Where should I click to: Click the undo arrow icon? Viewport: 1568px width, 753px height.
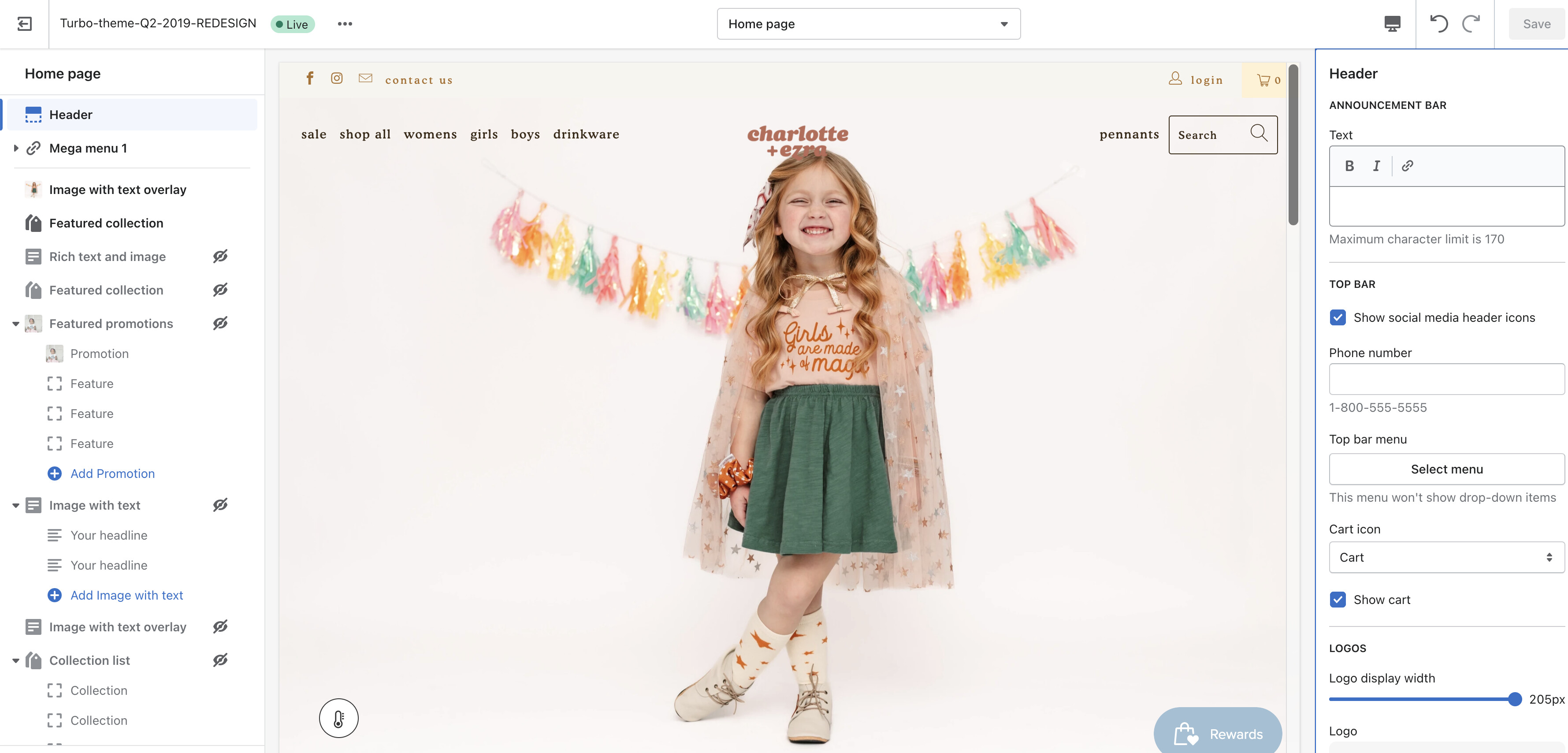(x=1438, y=24)
